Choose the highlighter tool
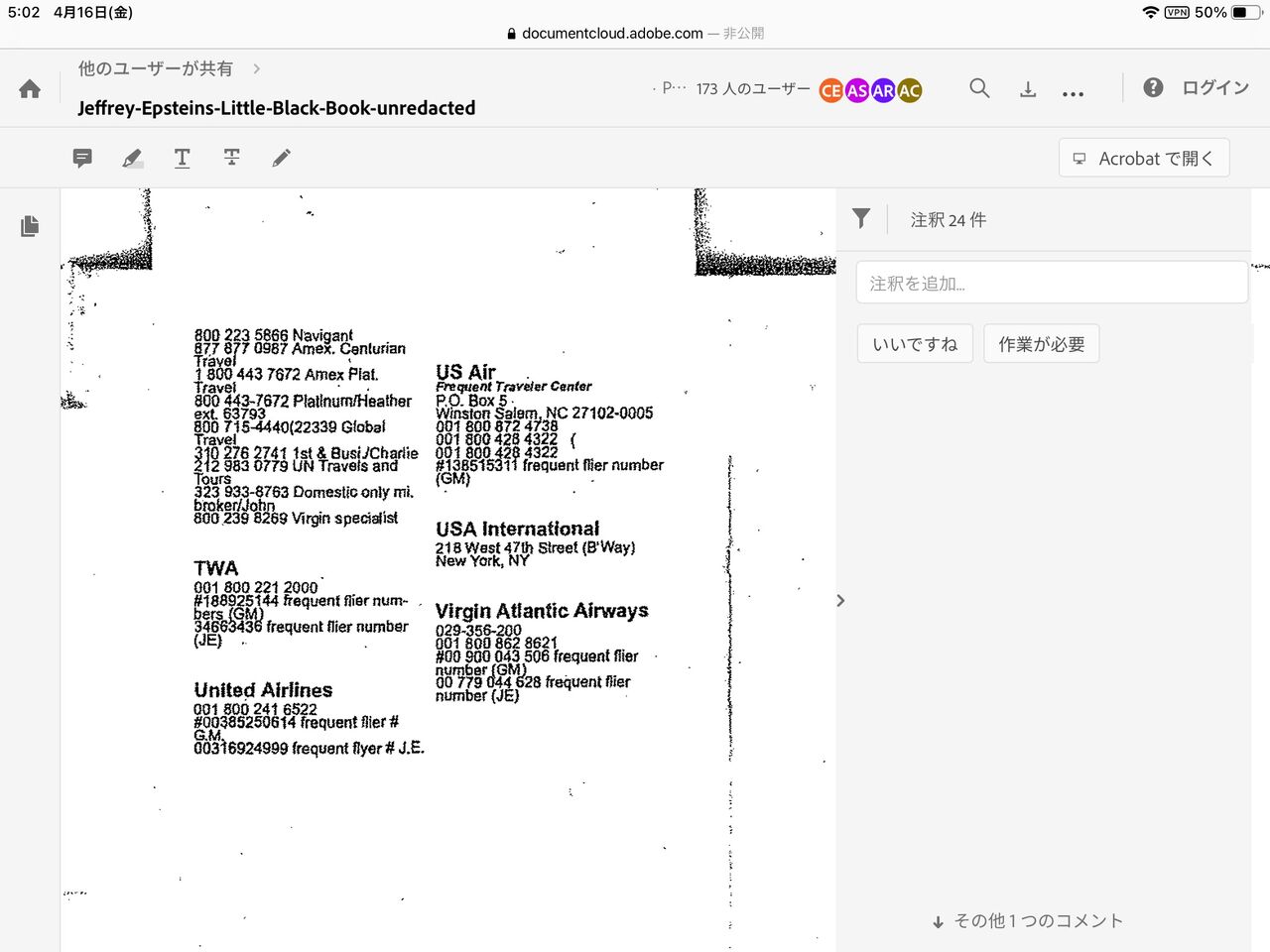This screenshot has height=952, width=1270. click(132, 158)
